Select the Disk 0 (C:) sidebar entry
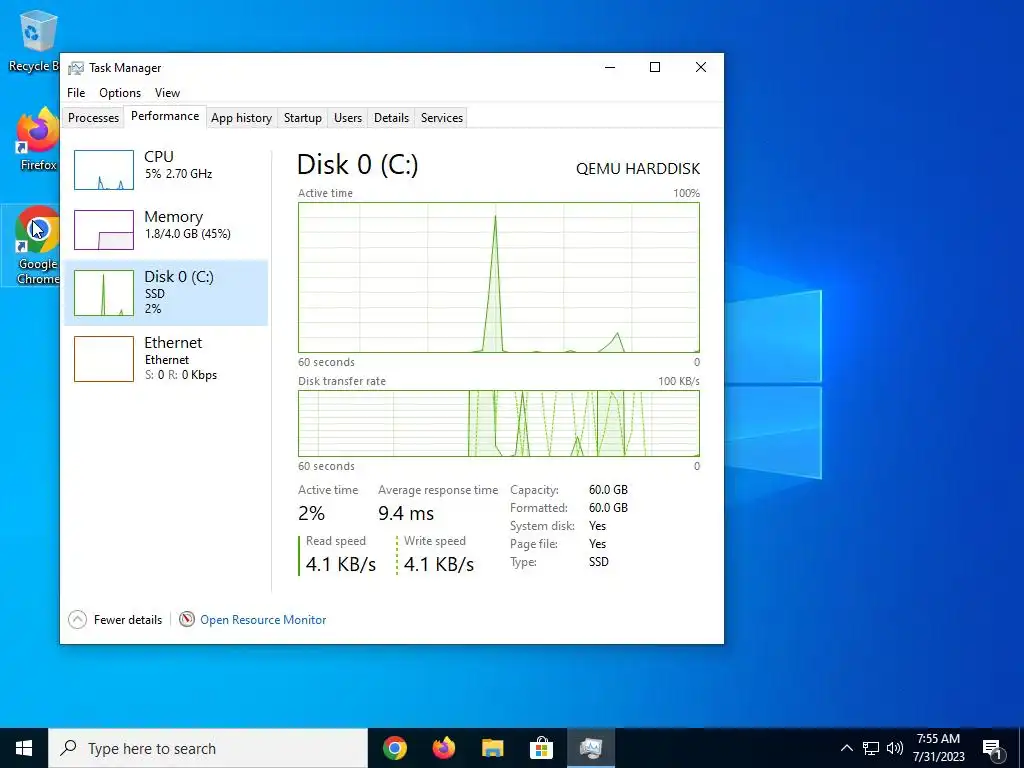 click(x=167, y=293)
